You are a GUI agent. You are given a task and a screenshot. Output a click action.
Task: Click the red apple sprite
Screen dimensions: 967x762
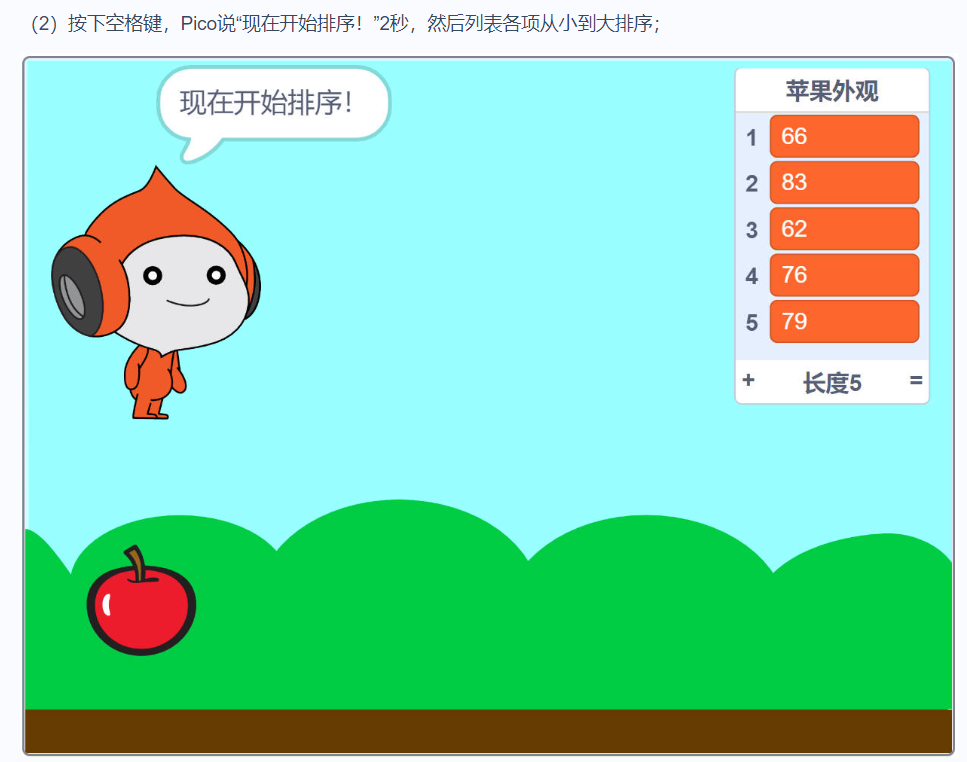[x=140, y=610]
